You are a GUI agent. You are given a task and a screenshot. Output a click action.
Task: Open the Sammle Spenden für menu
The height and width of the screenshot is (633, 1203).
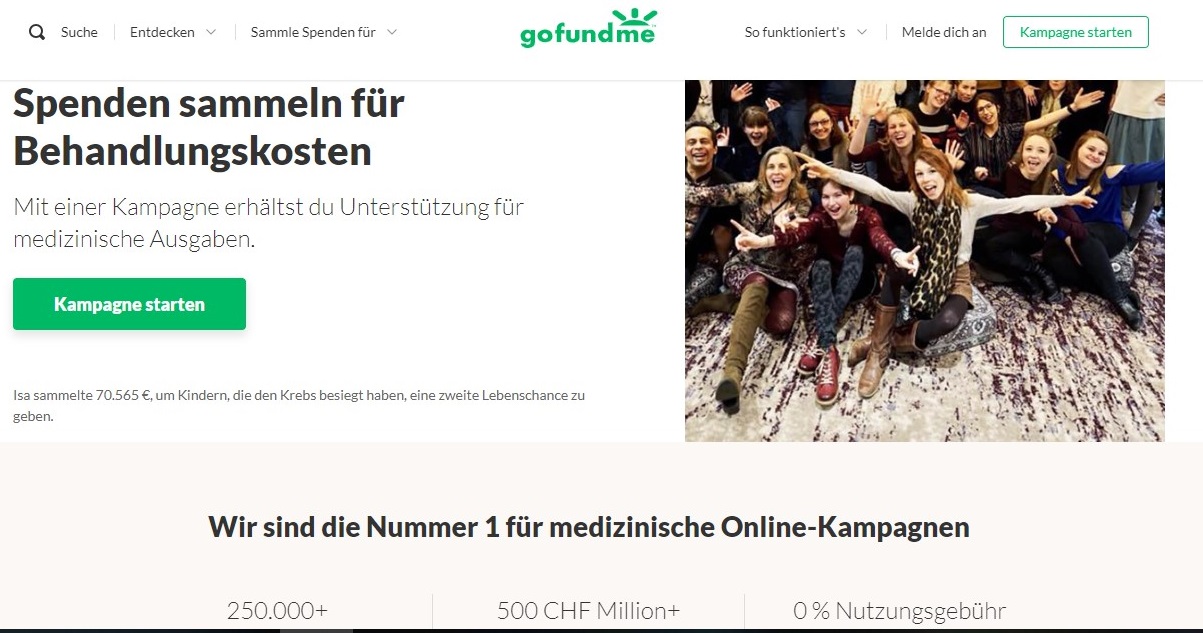(x=313, y=32)
